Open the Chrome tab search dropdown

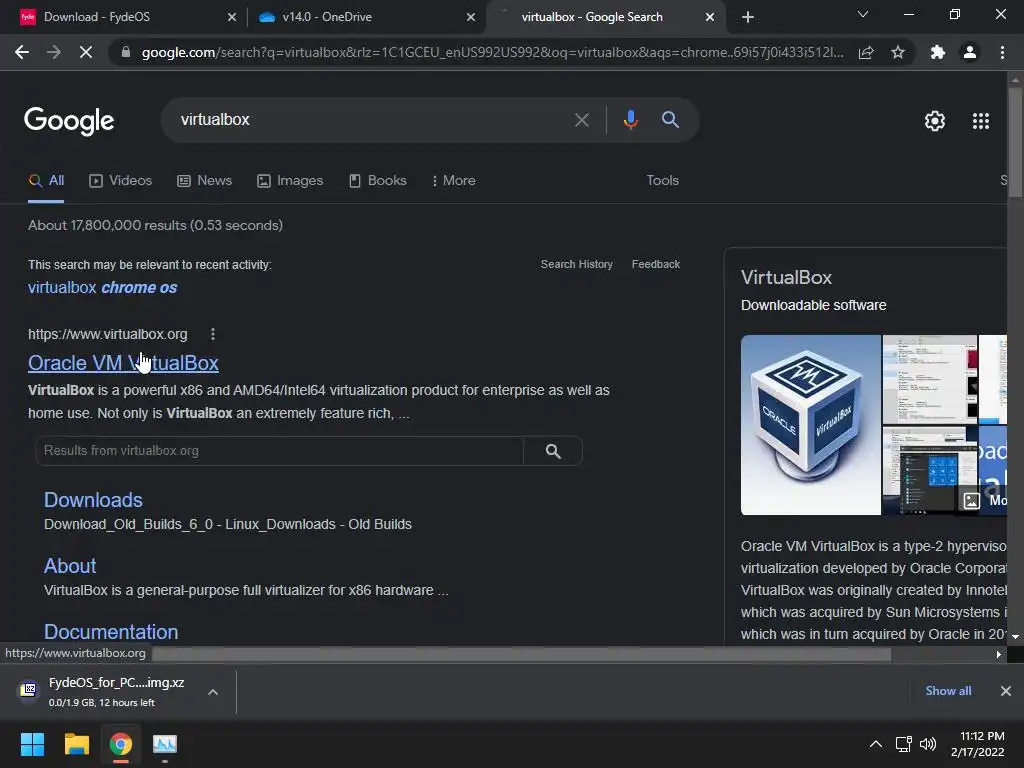863,14
